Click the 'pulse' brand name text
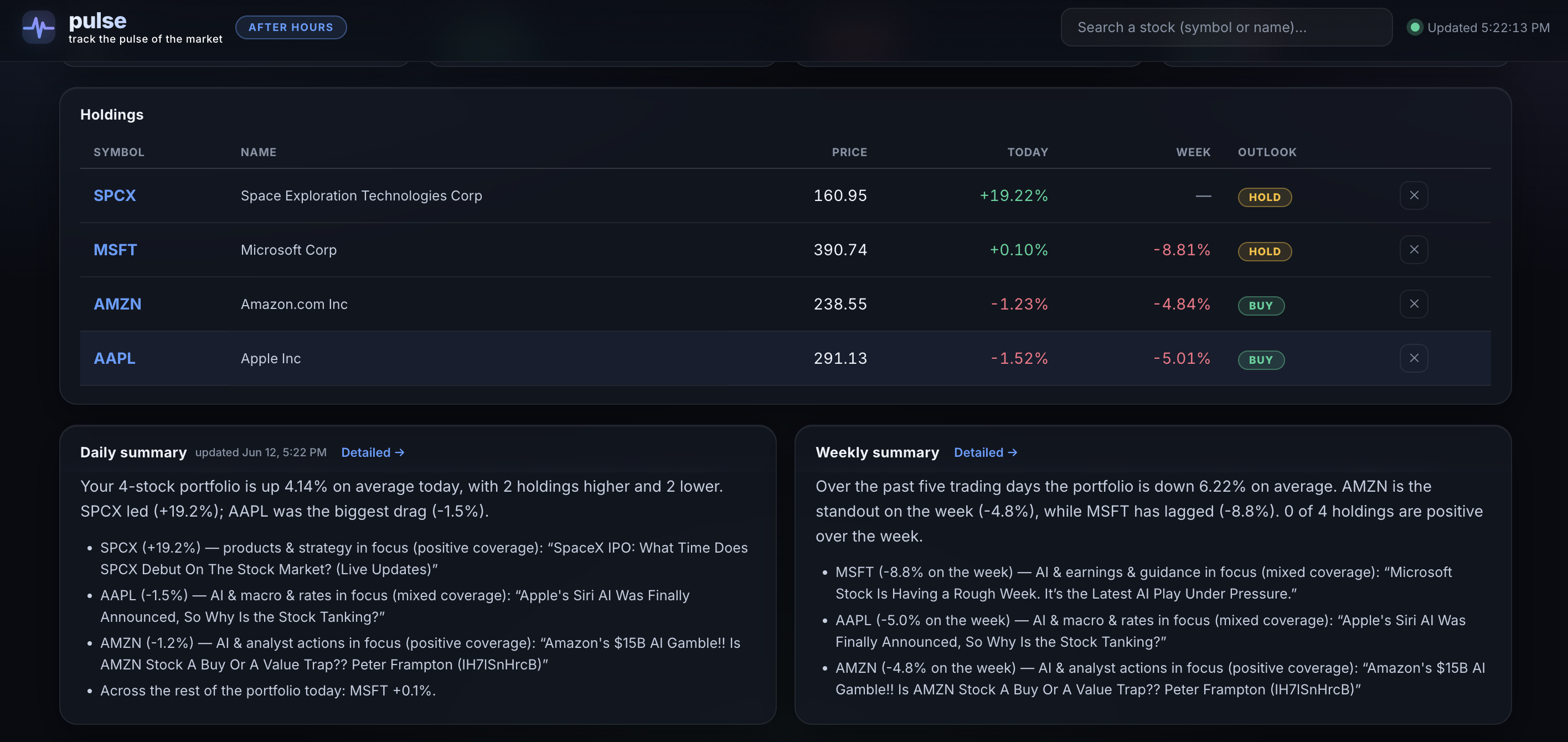Viewport: 1568px width, 742px height. (97, 20)
